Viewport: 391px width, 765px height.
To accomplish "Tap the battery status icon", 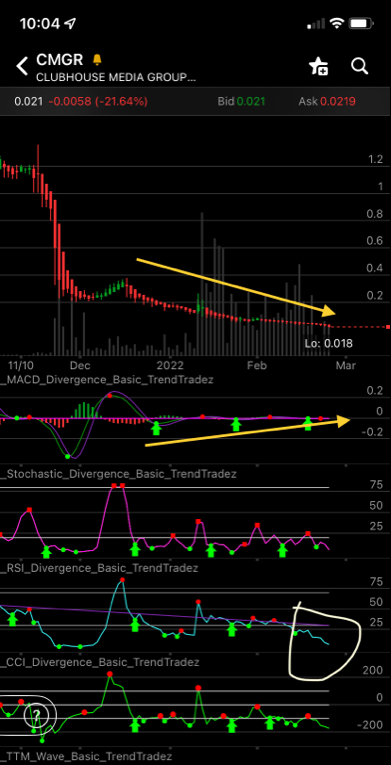I will point(362,23).
